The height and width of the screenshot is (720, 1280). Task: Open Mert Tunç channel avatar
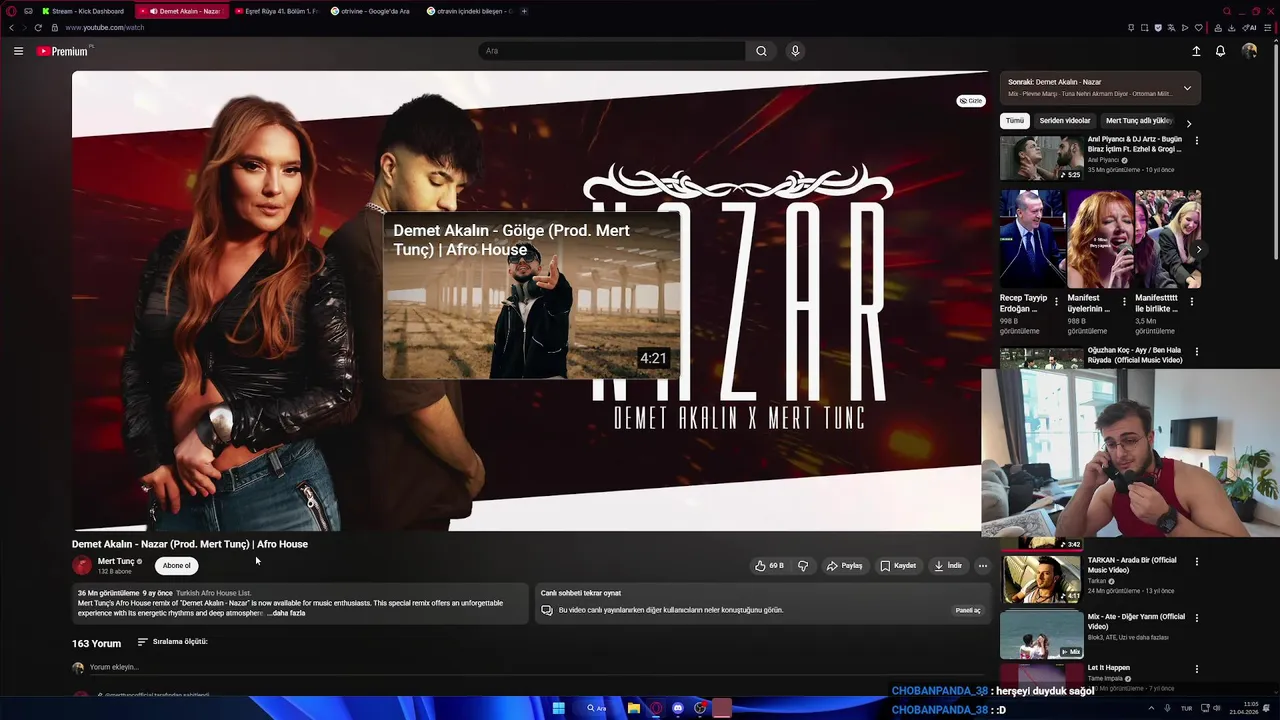tap(82, 565)
